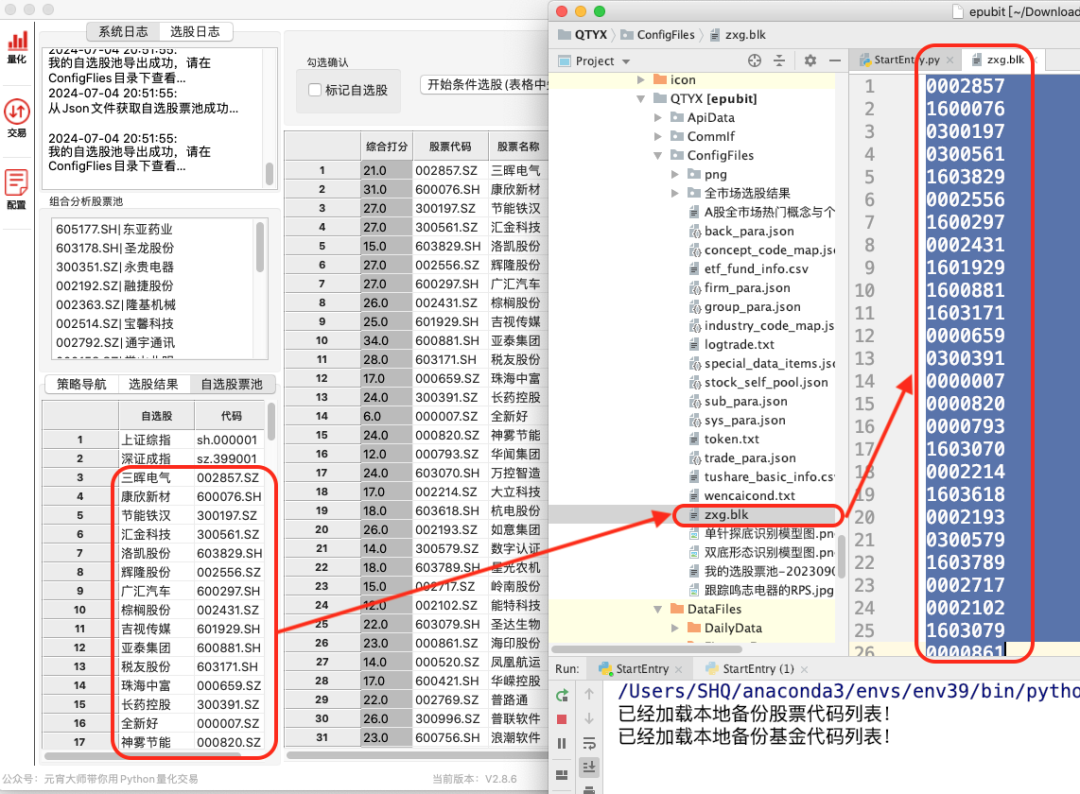The image size is (1080, 794).
Task: Click cell 002857.SZ in results table
Action: click(446, 170)
